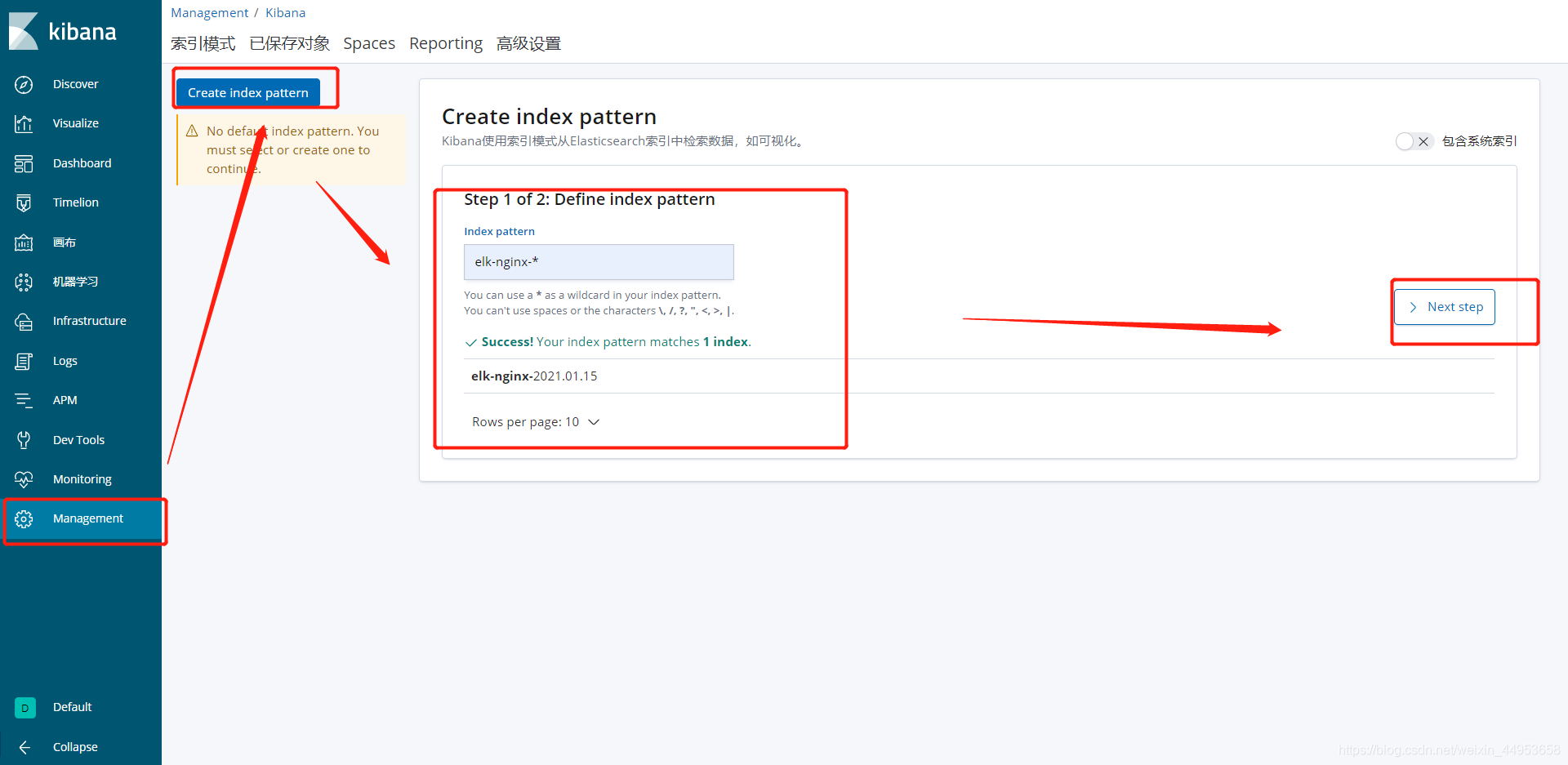Open Index patterns (索引模式) tab
The width and height of the screenshot is (1568, 765).
click(203, 43)
